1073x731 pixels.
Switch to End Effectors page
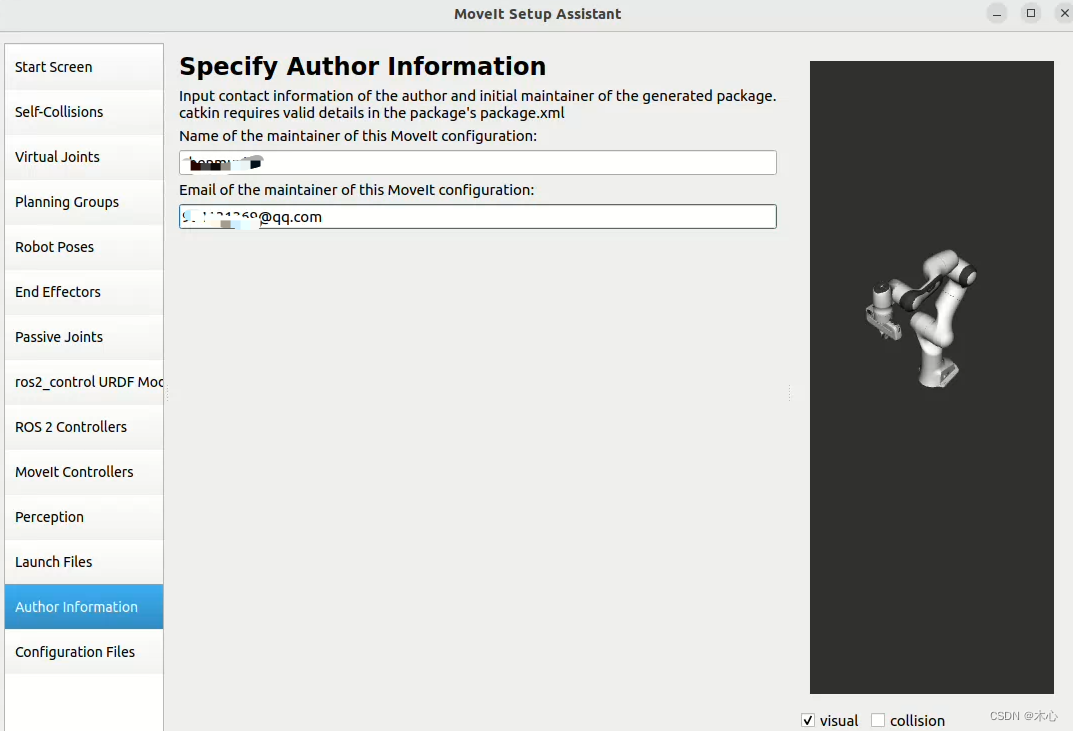pos(83,292)
